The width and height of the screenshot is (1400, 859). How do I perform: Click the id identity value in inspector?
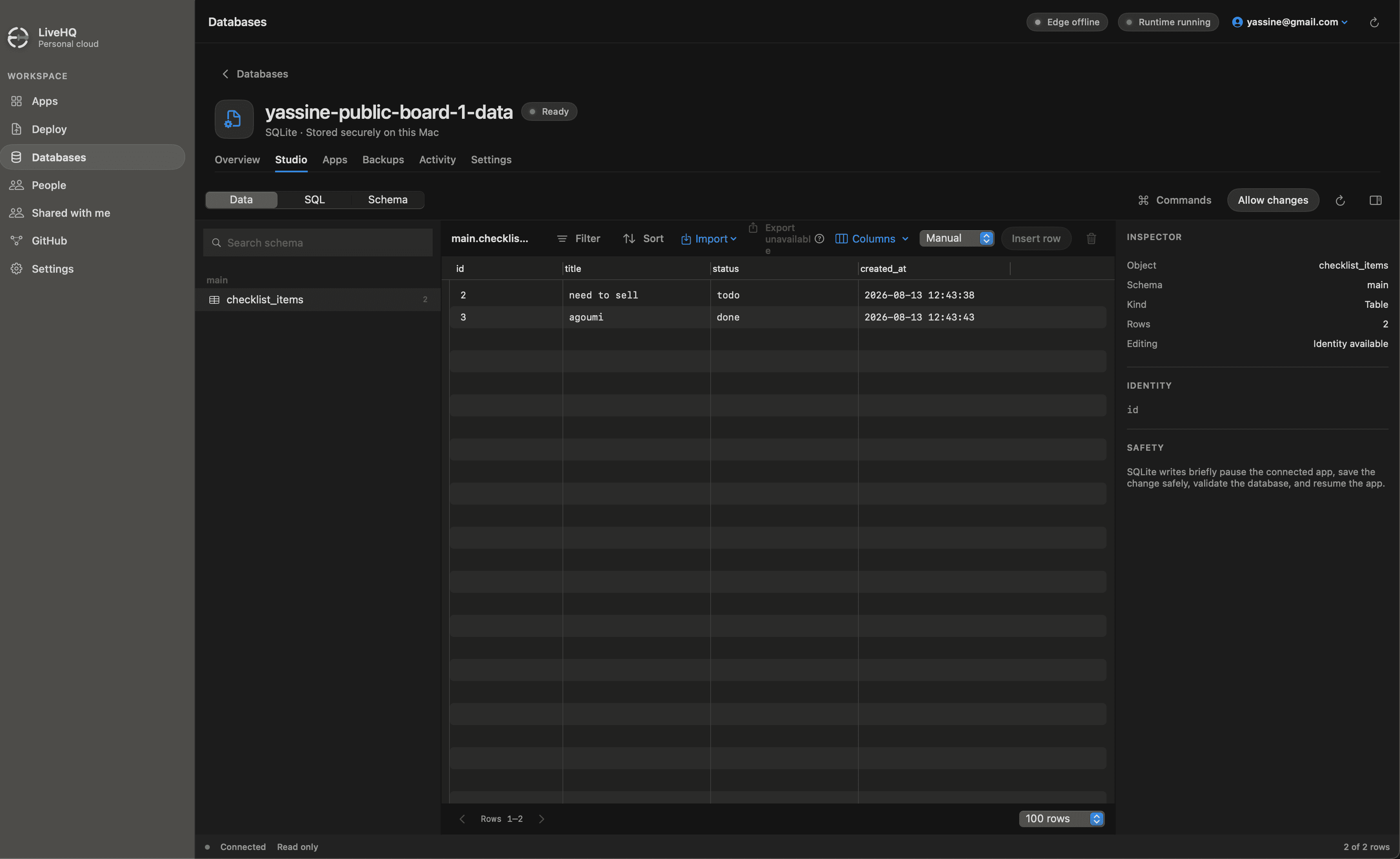tap(1132, 410)
